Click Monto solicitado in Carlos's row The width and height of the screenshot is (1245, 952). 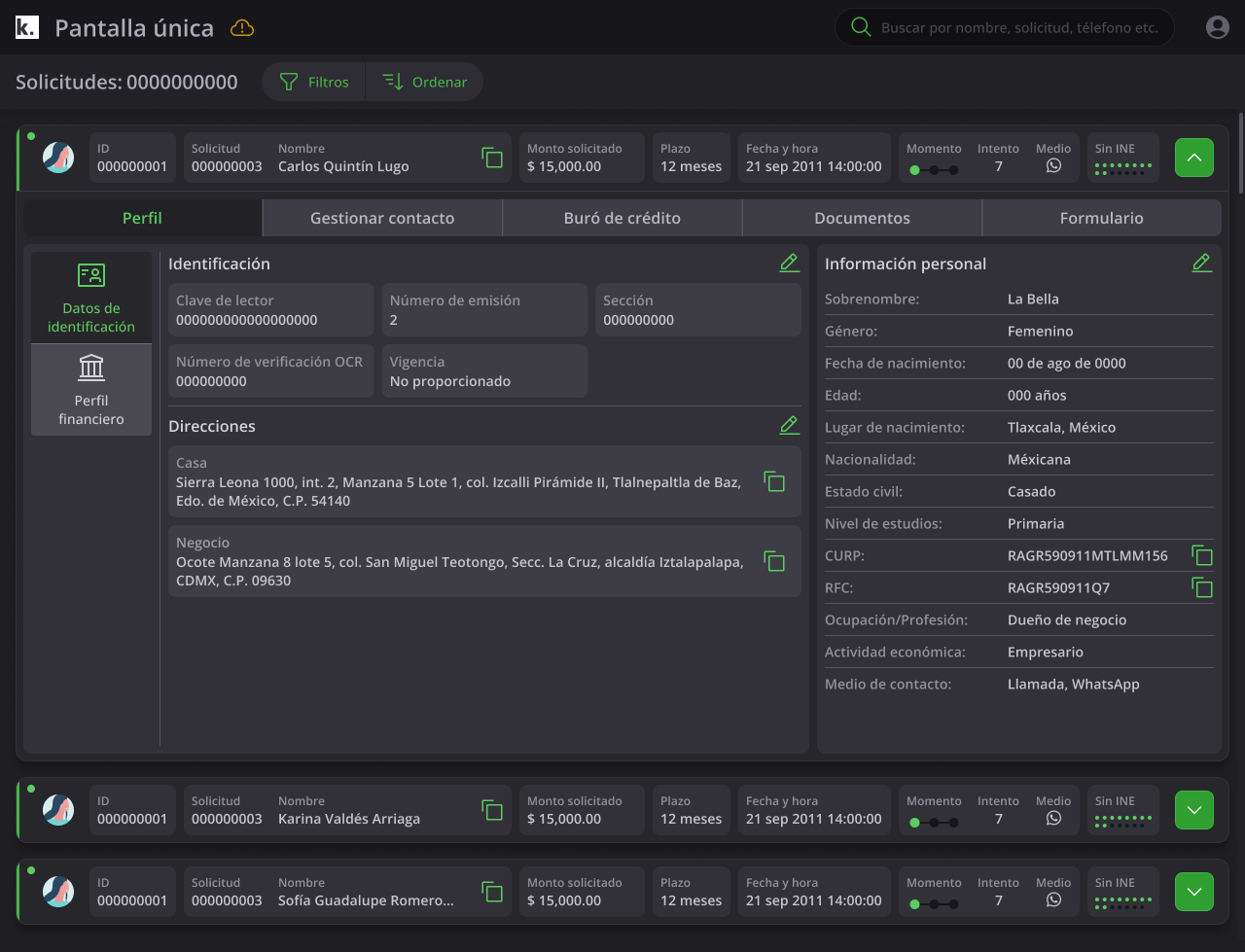click(x=582, y=158)
